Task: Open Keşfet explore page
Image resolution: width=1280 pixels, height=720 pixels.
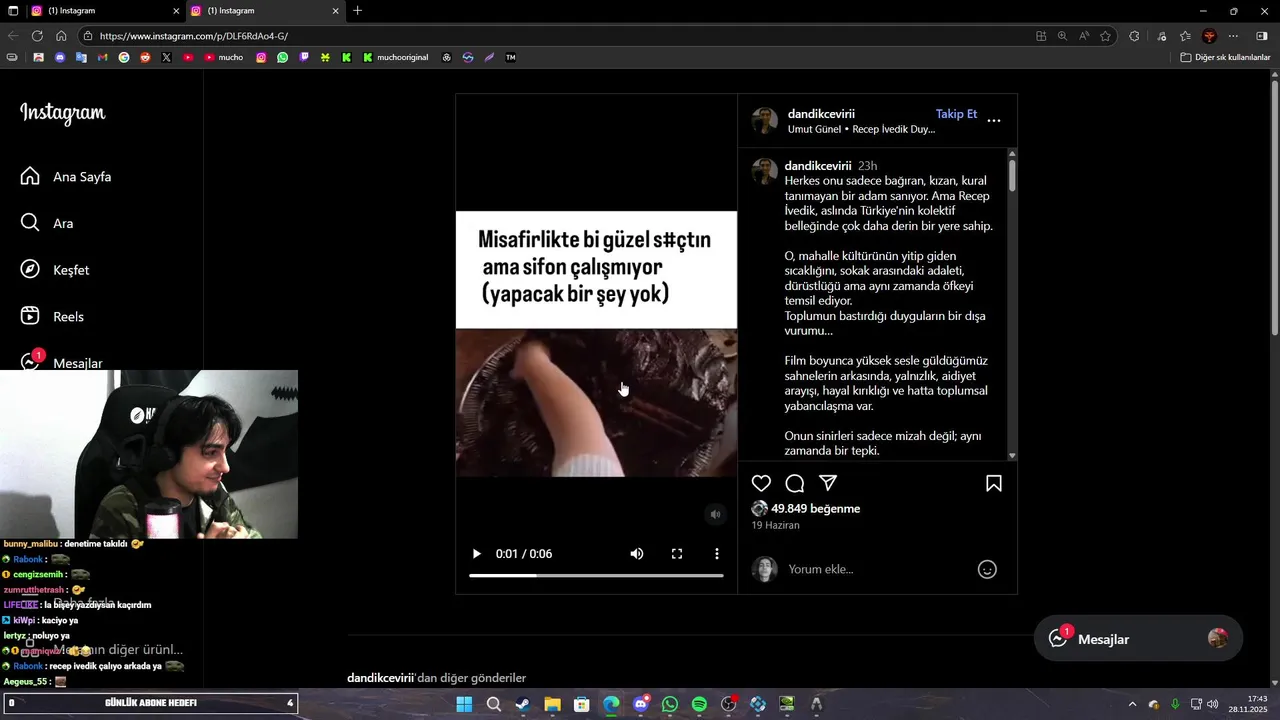Action: 55,270
